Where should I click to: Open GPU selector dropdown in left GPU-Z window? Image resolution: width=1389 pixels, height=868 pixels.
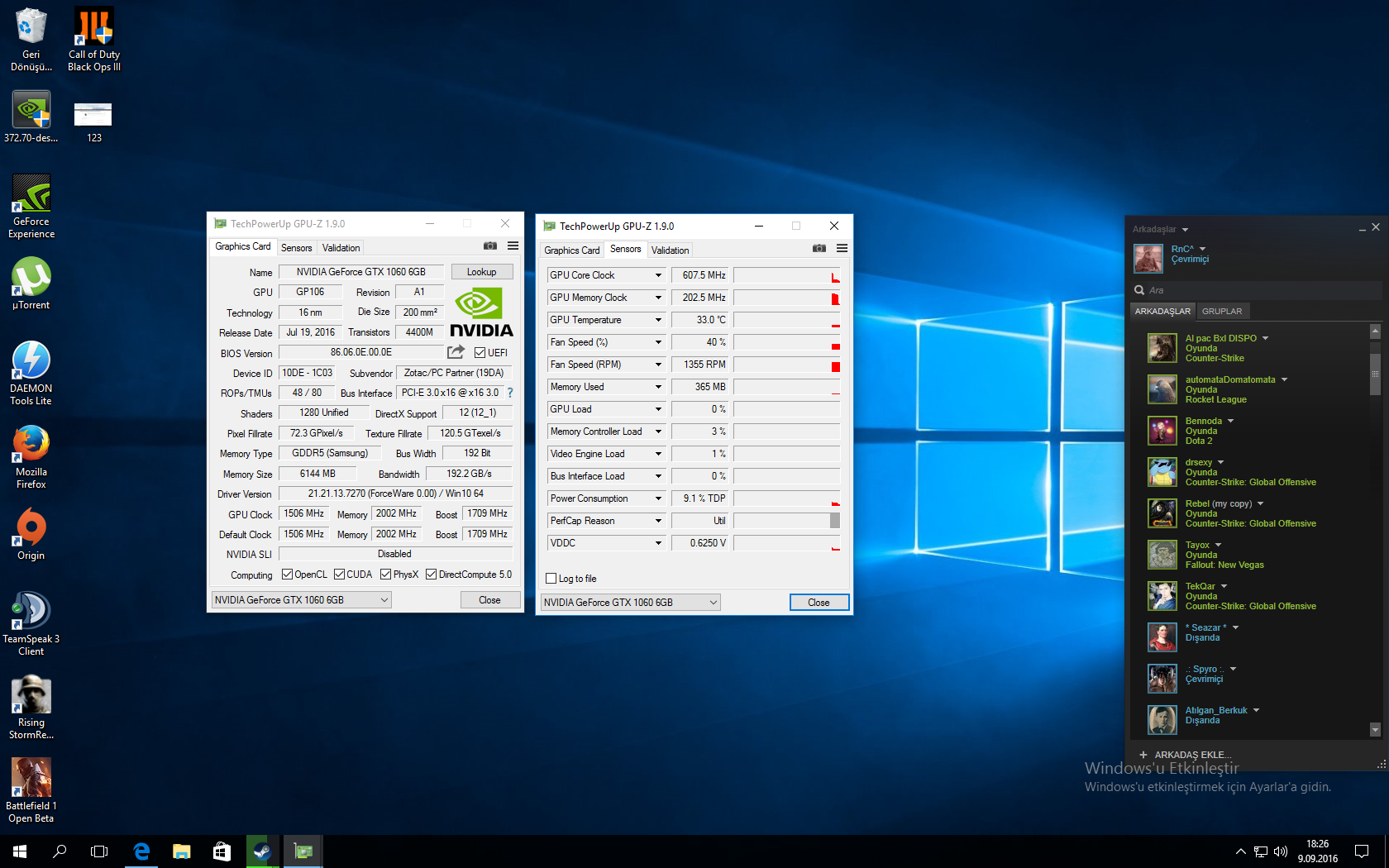pyautogui.click(x=301, y=600)
